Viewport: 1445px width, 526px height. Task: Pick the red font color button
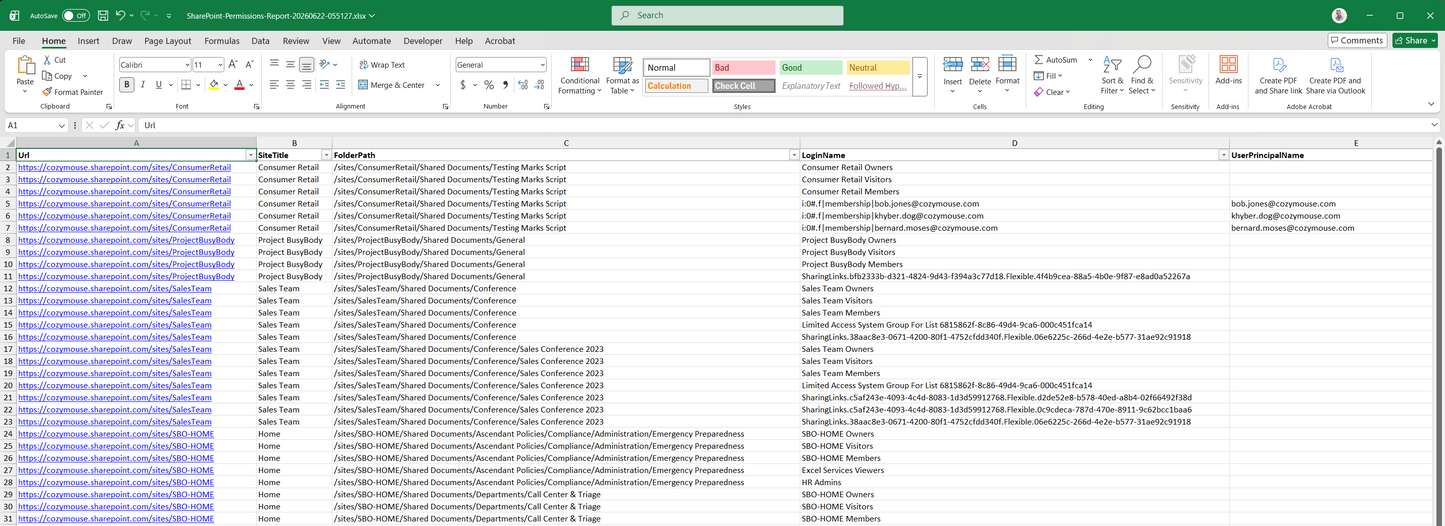point(238,85)
